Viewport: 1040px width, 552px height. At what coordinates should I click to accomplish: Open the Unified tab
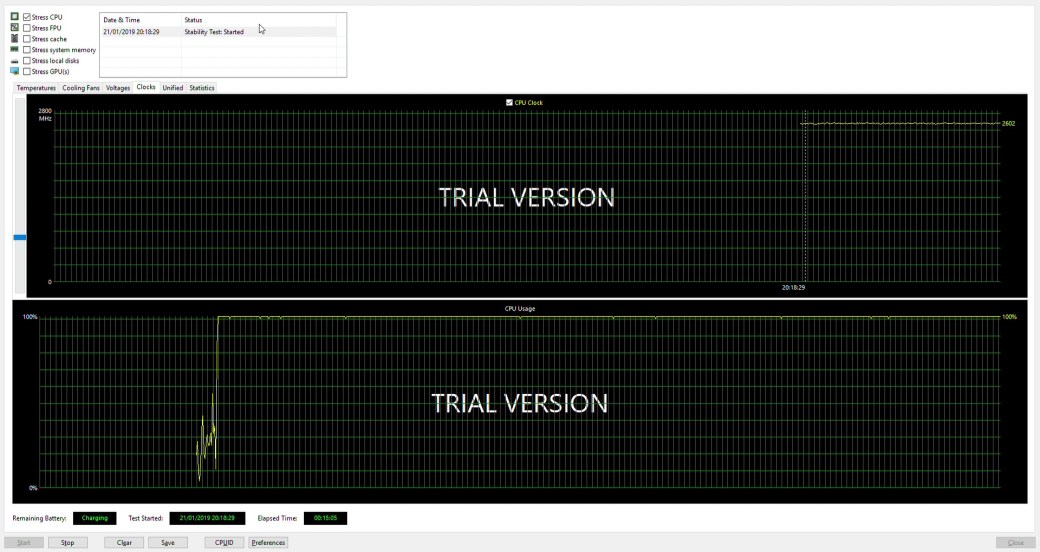173,88
